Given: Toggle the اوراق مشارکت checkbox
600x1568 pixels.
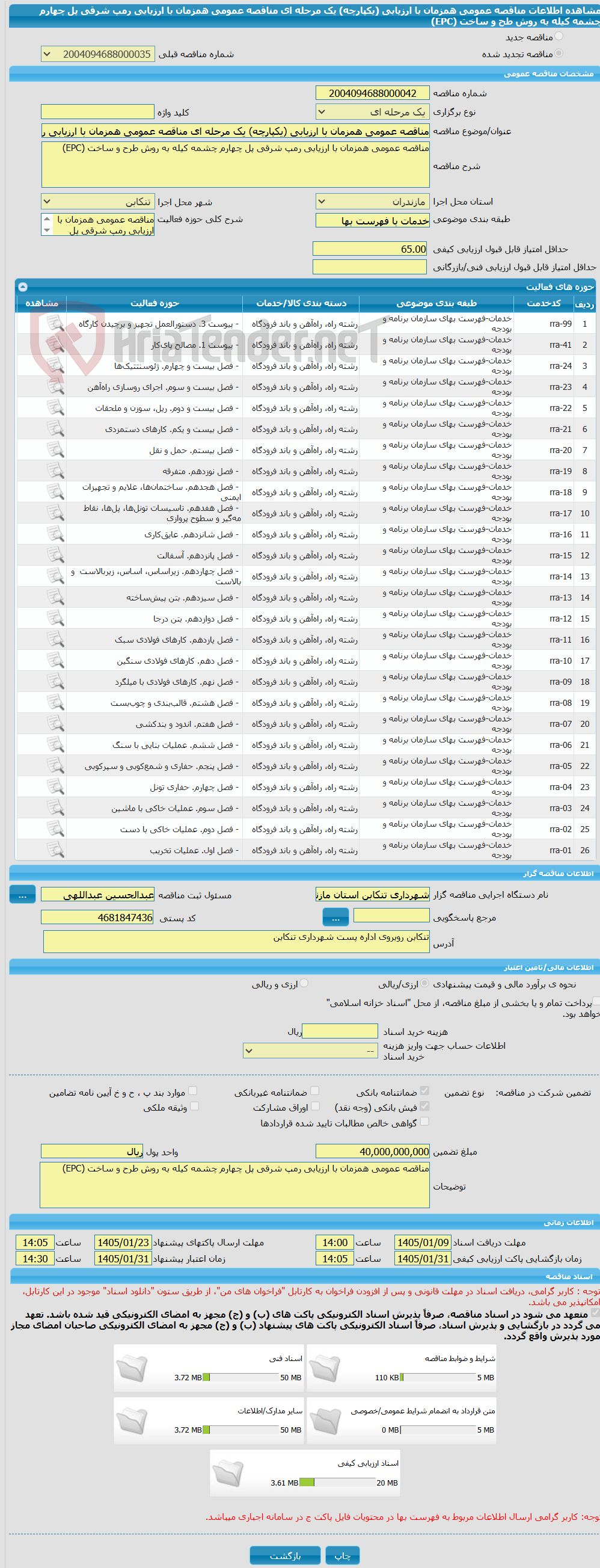Looking at the screenshot, I should point(315,1106).
